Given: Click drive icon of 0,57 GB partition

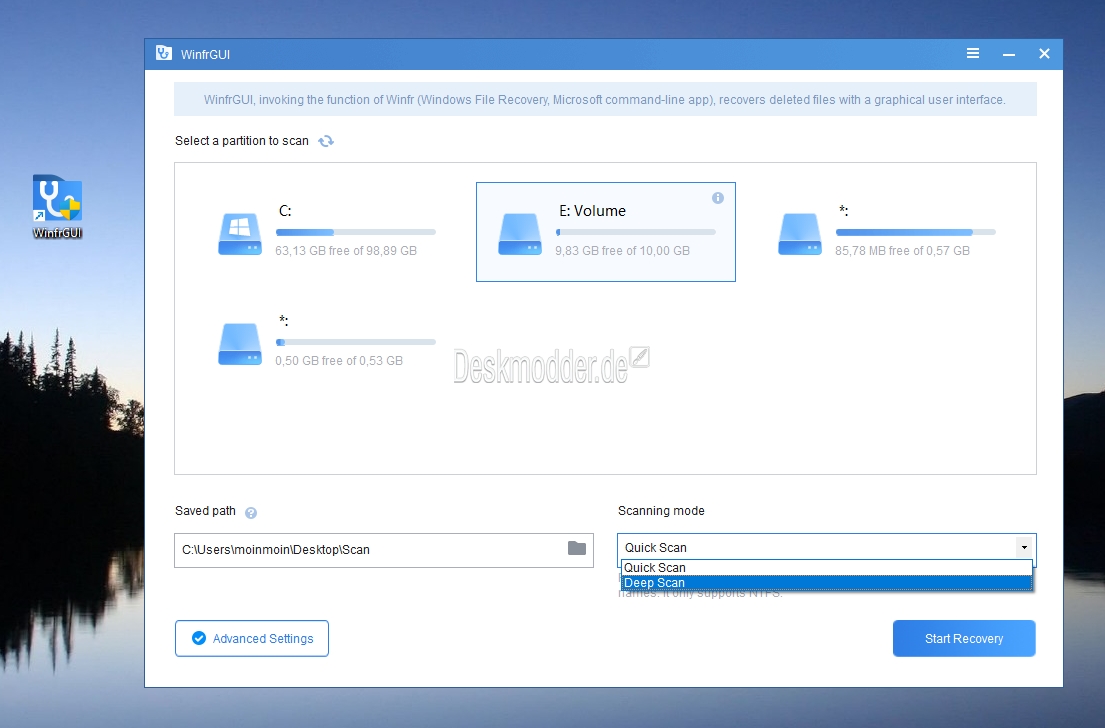Looking at the screenshot, I should 799,234.
